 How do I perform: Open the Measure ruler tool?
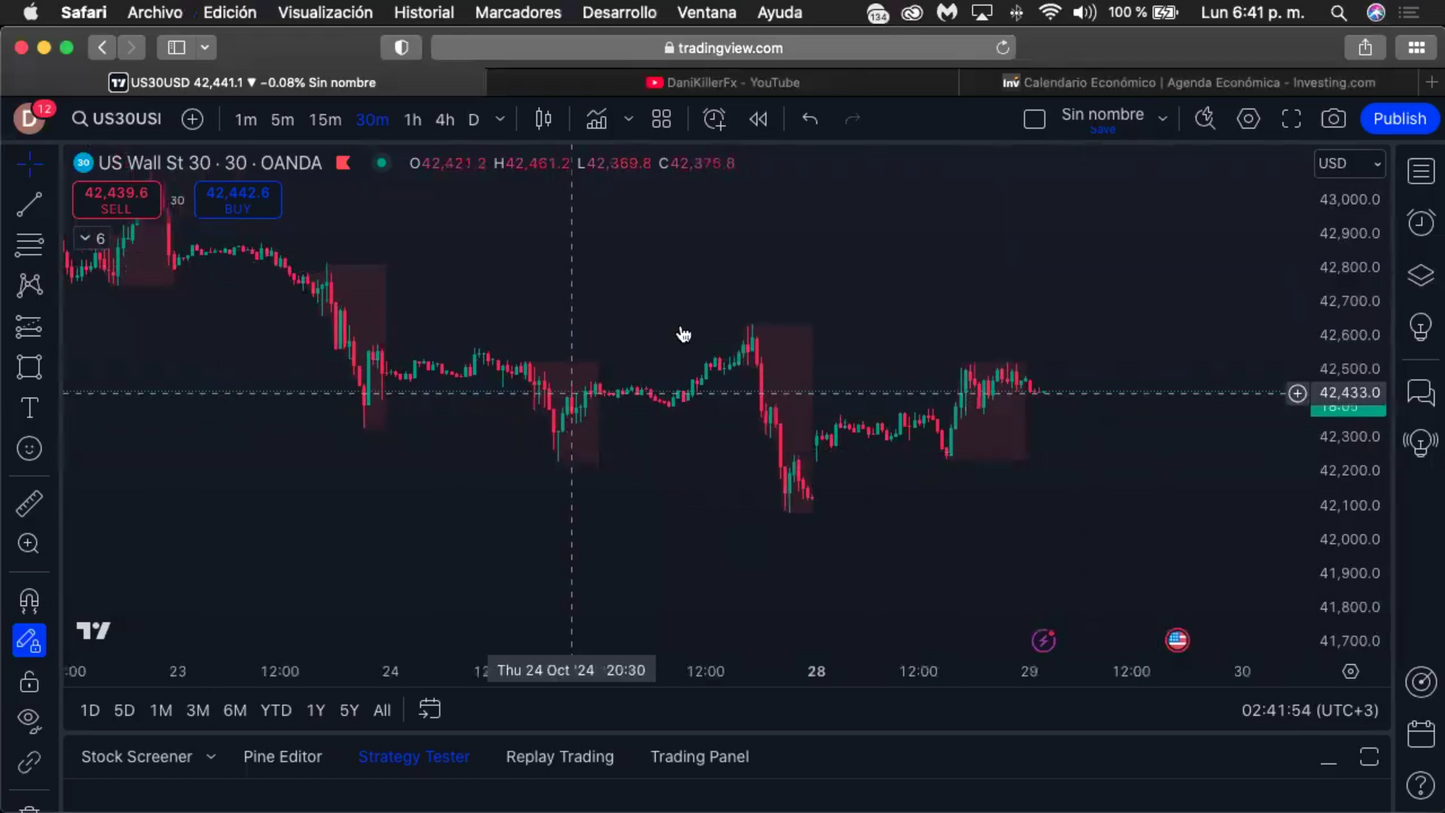(x=29, y=503)
